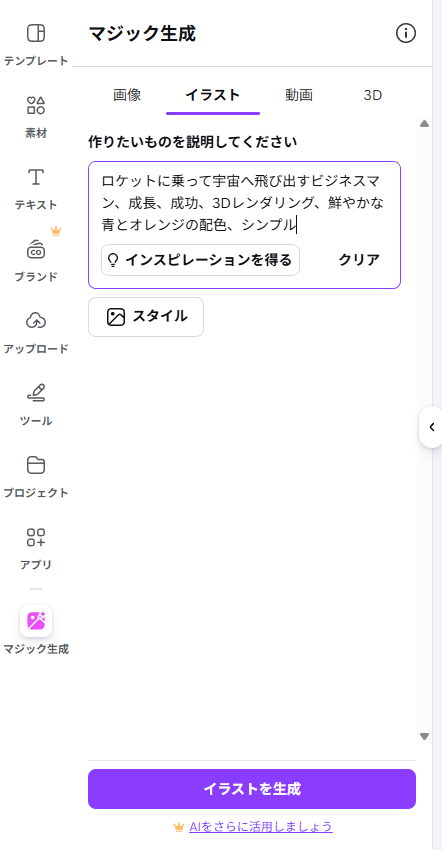Screen dimensions: 442x850
Task: Show info via the circled i icon
Action: 406,34
